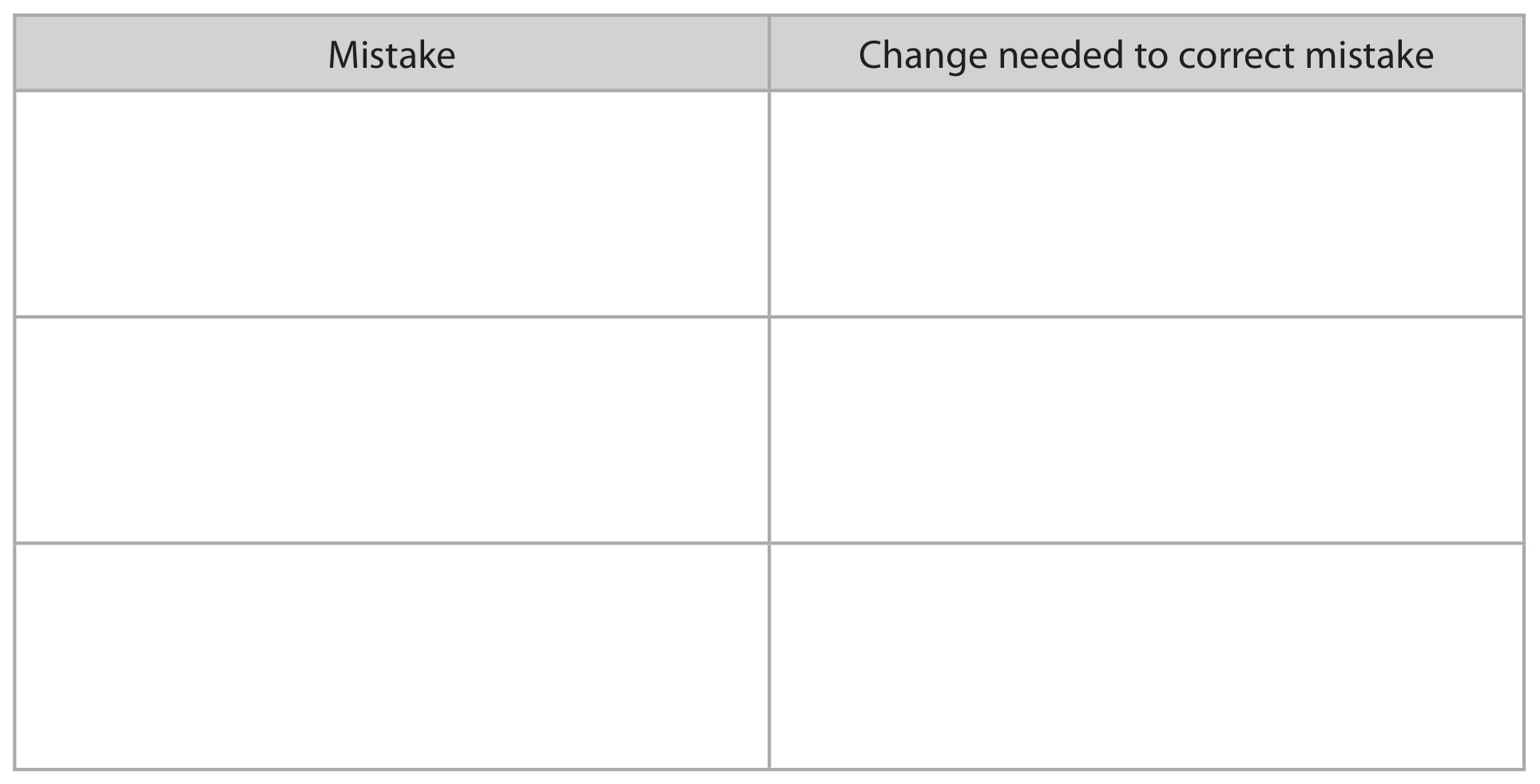
Task: Click the table's bottom outer border
Action: pyautogui.click(x=769, y=770)
